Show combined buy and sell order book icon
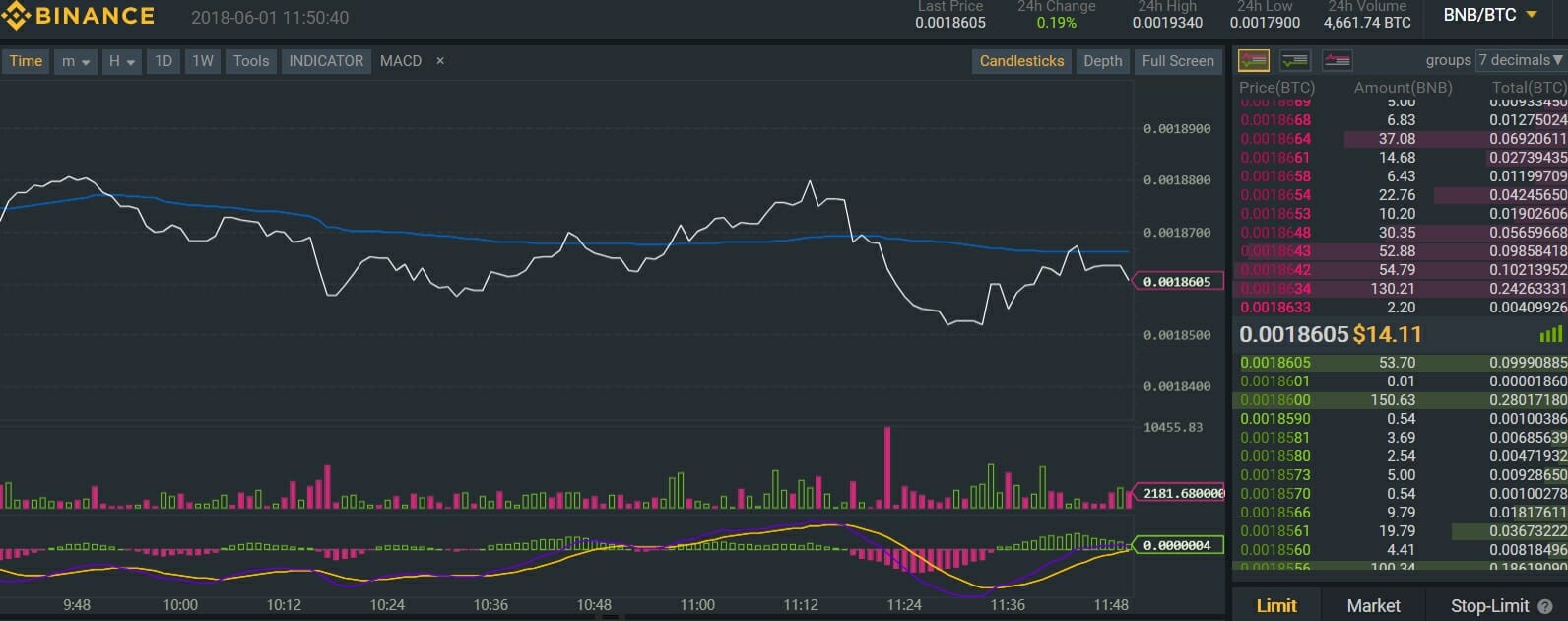Image resolution: width=1568 pixels, height=621 pixels. pyautogui.click(x=1254, y=60)
